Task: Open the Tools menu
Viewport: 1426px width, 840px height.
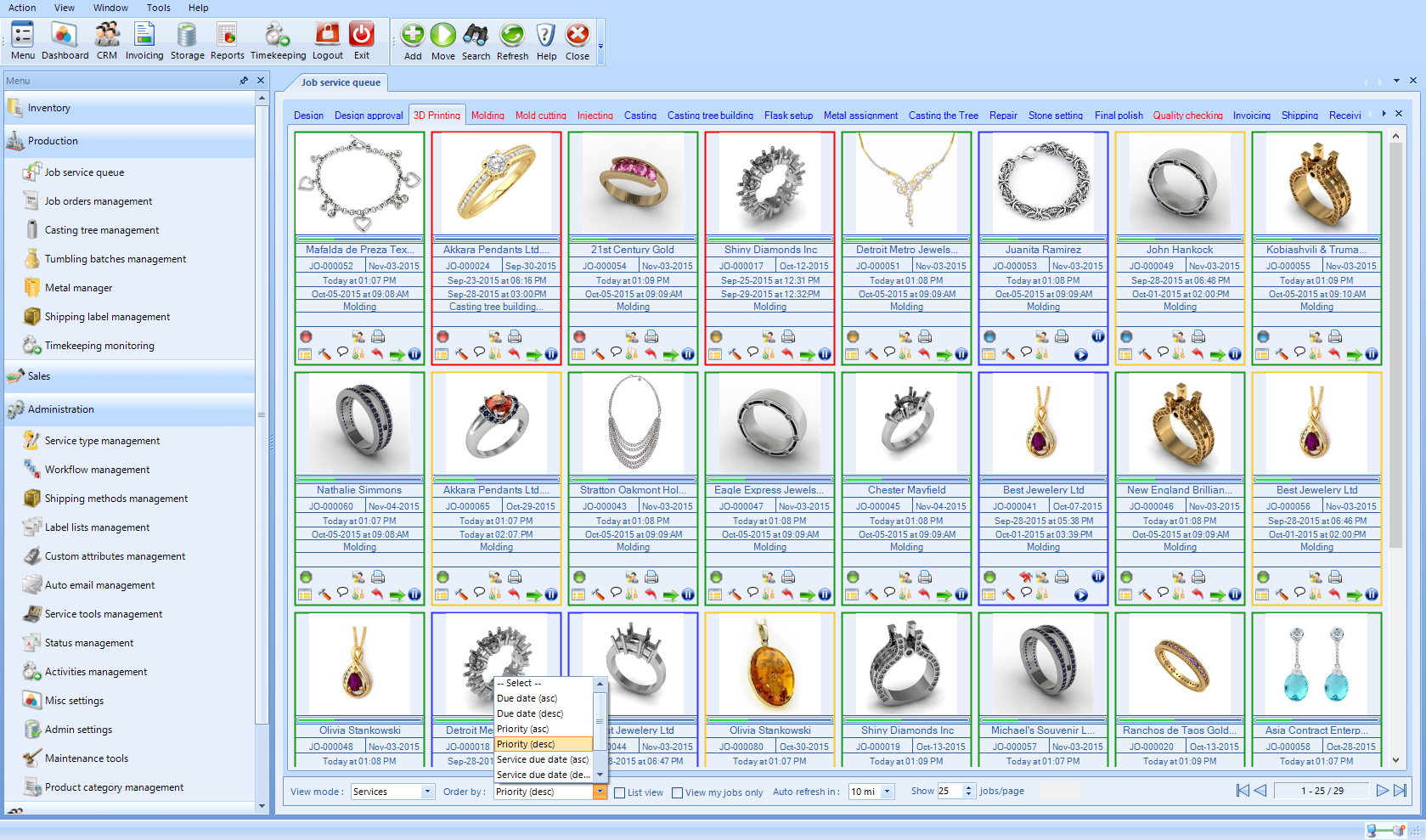Action: point(158,8)
